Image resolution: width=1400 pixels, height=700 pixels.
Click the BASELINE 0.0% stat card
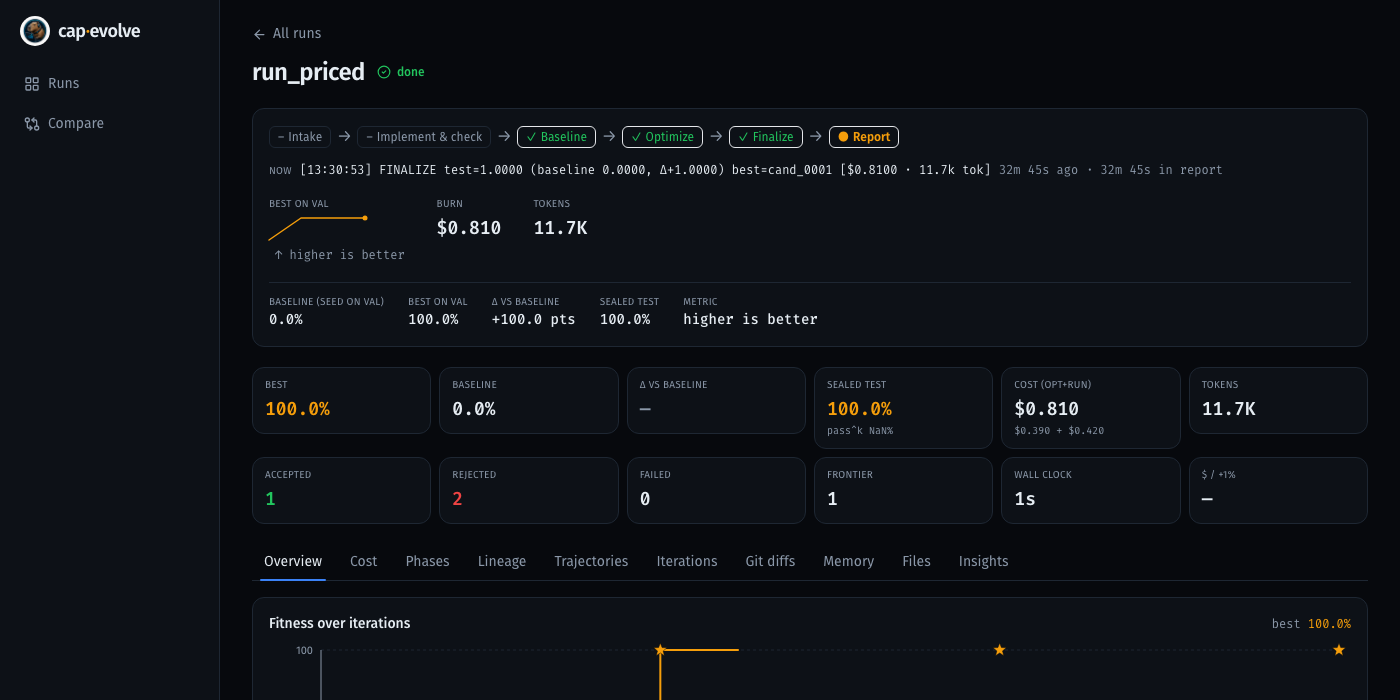[529, 400]
